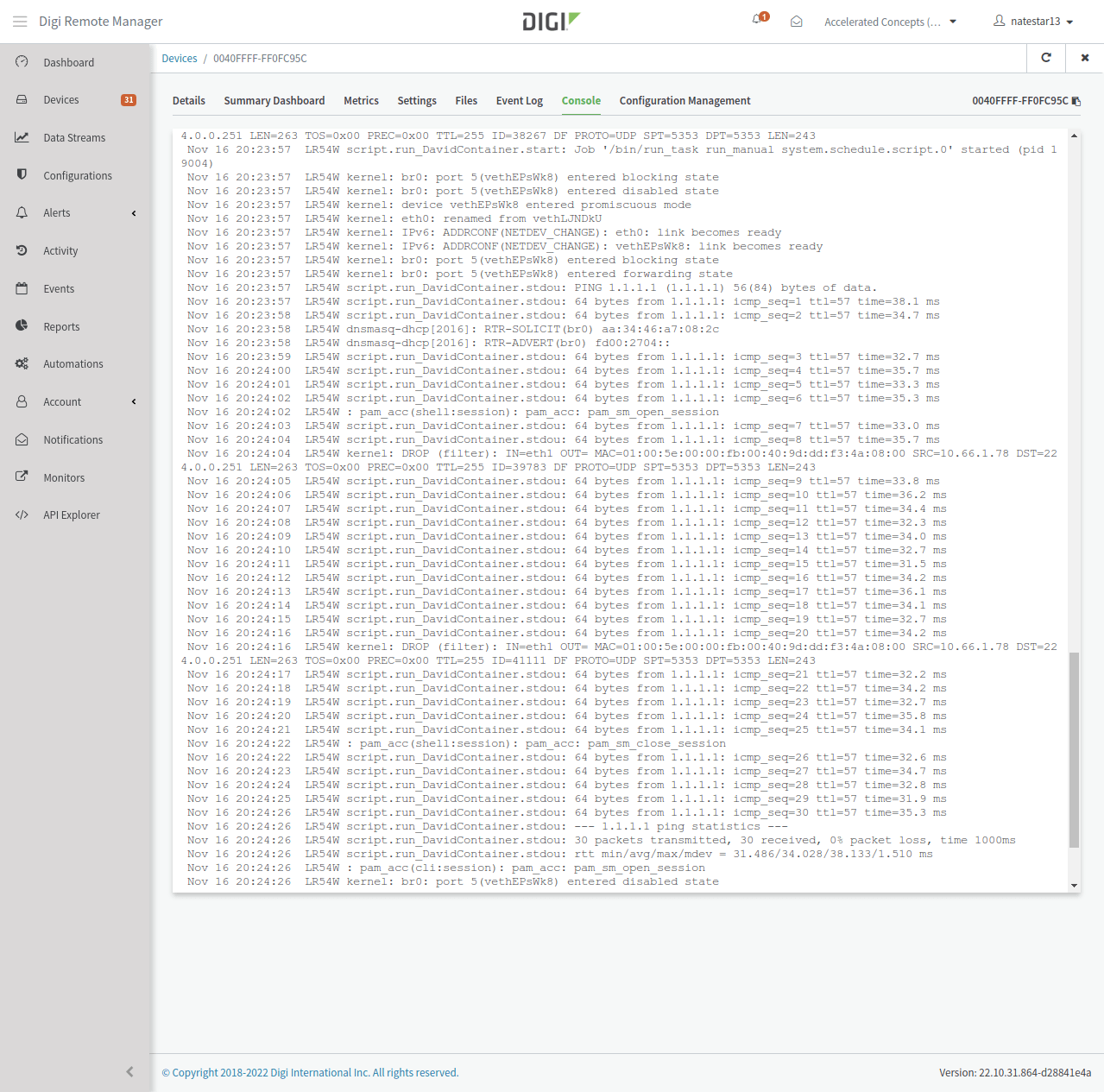Viewport: 1104px width, 1092px height.
Task: Open Data Streams in the sidebar
Action: tap(76, 137)
